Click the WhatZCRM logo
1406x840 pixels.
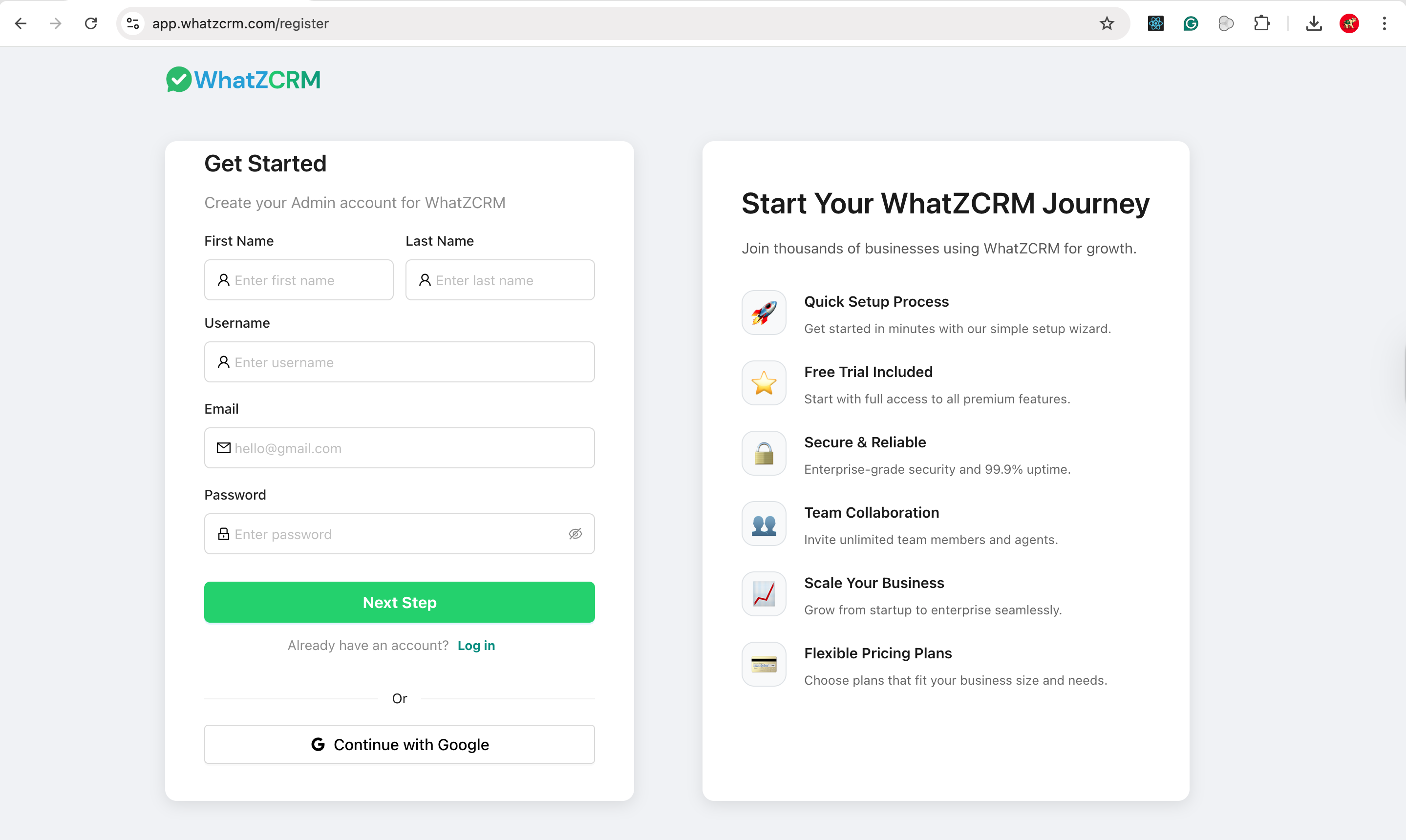(243, 79)
